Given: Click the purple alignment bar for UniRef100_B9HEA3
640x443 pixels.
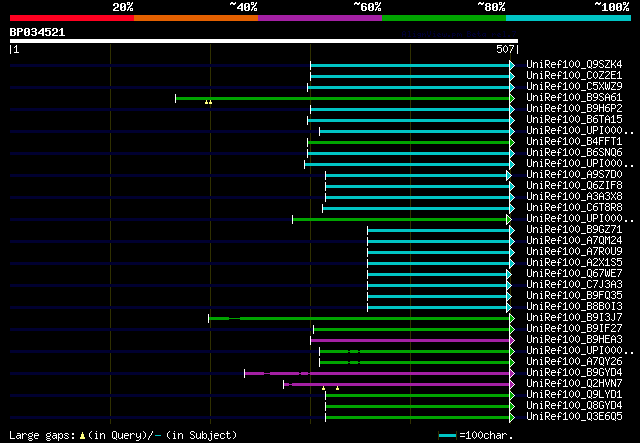Looking at the screenshot, I should 410,341.
